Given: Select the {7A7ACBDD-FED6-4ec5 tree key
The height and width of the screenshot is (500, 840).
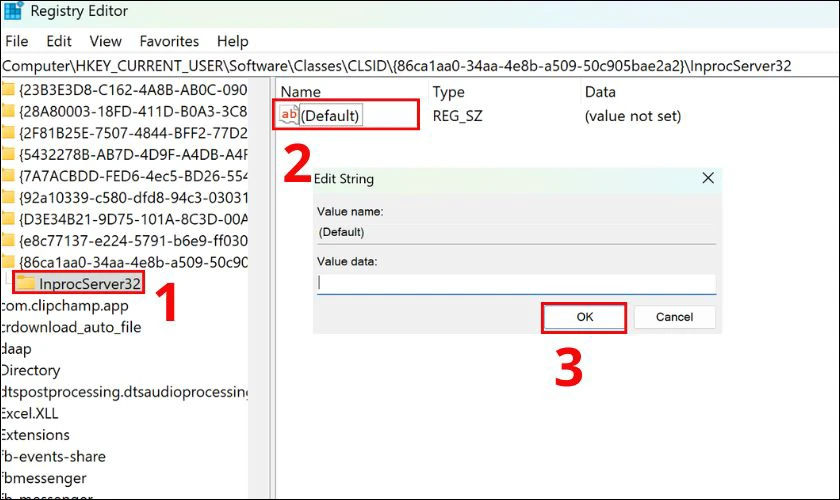Looking at the screenshot, I should [x=133, y=176].
